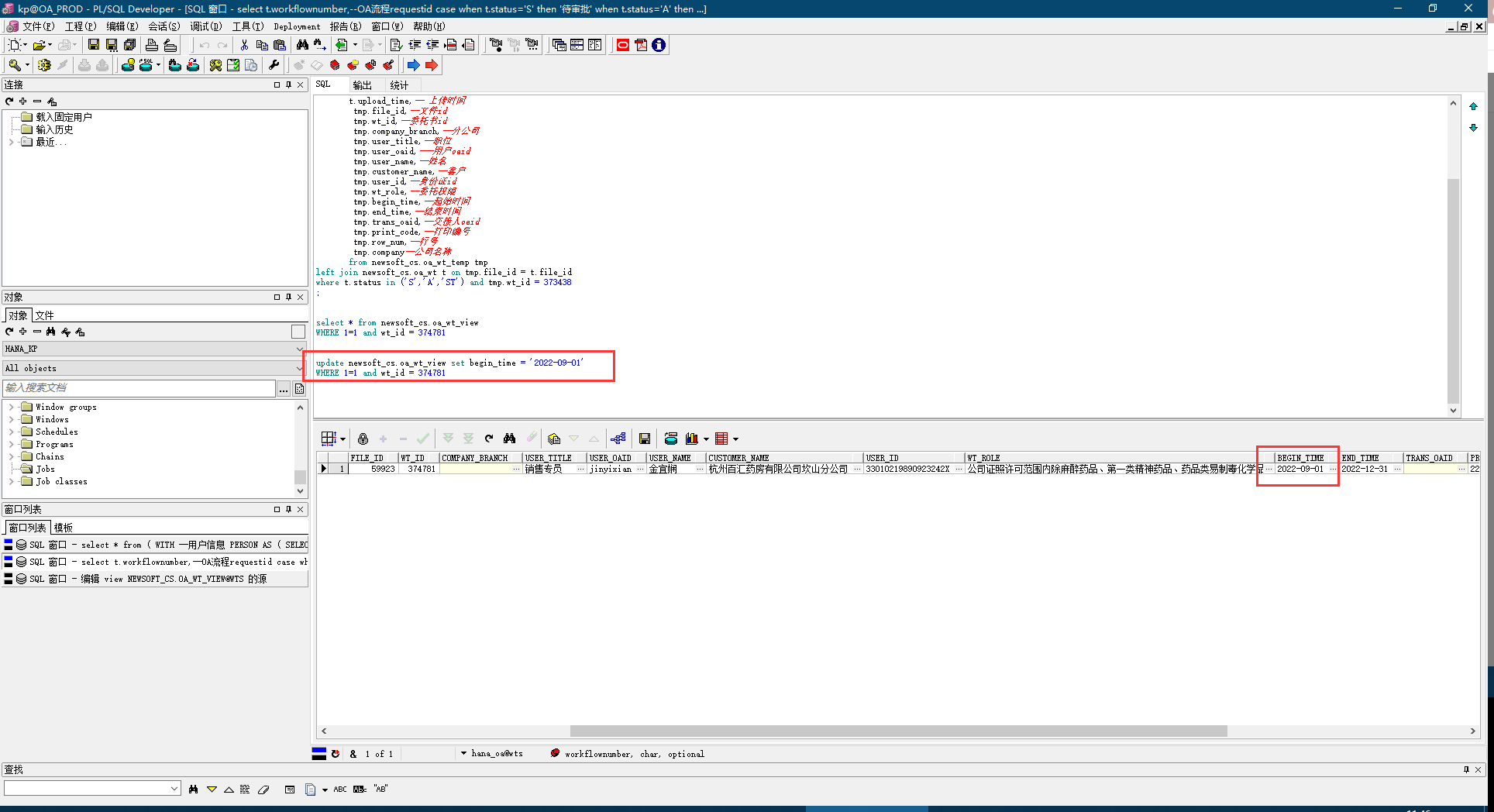Click the horizontal scrollbar of the result grid
Viewport: 1494px width, 812px height.
pyautogui.click(x=899, y=731)
